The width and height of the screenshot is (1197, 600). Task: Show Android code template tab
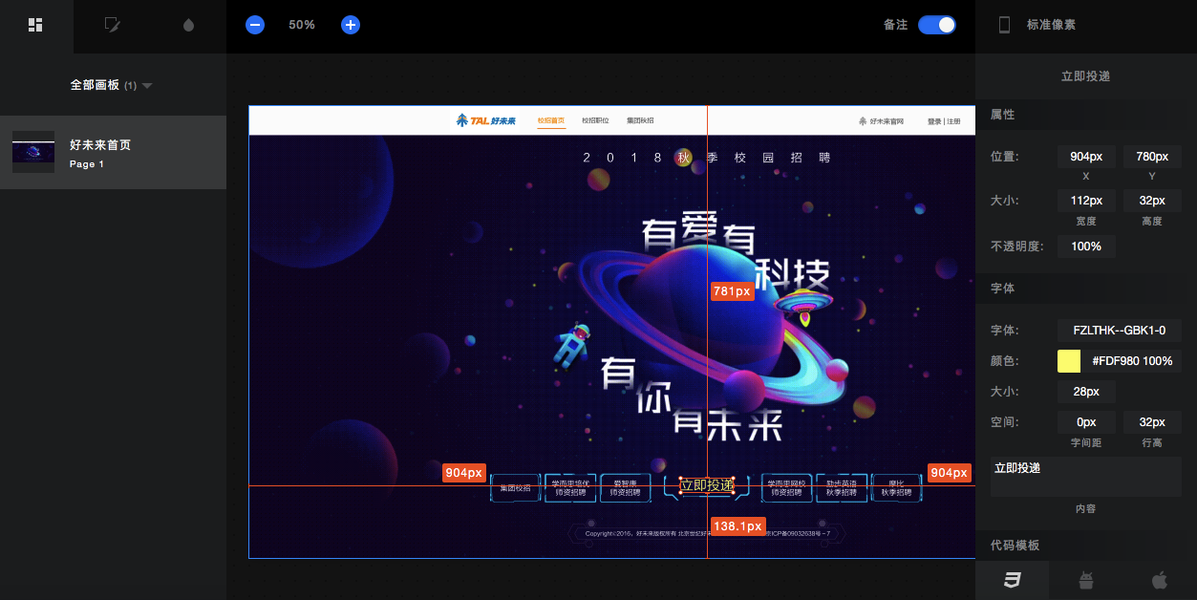point(1086,580)
